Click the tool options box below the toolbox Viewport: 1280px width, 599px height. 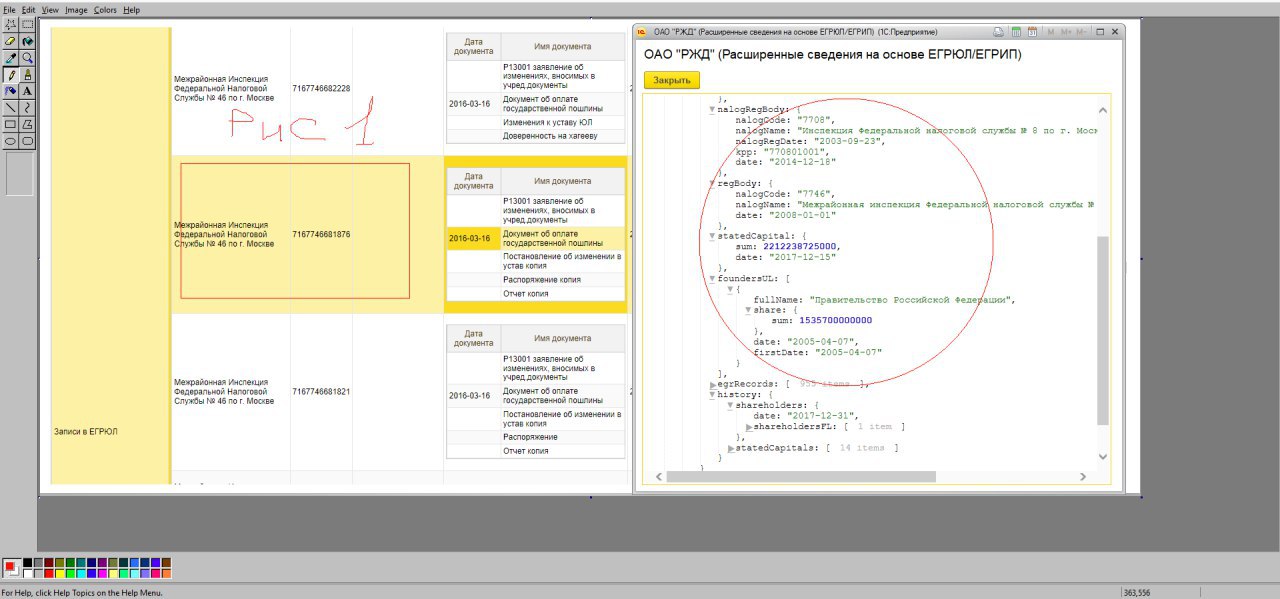pos(19,173)
